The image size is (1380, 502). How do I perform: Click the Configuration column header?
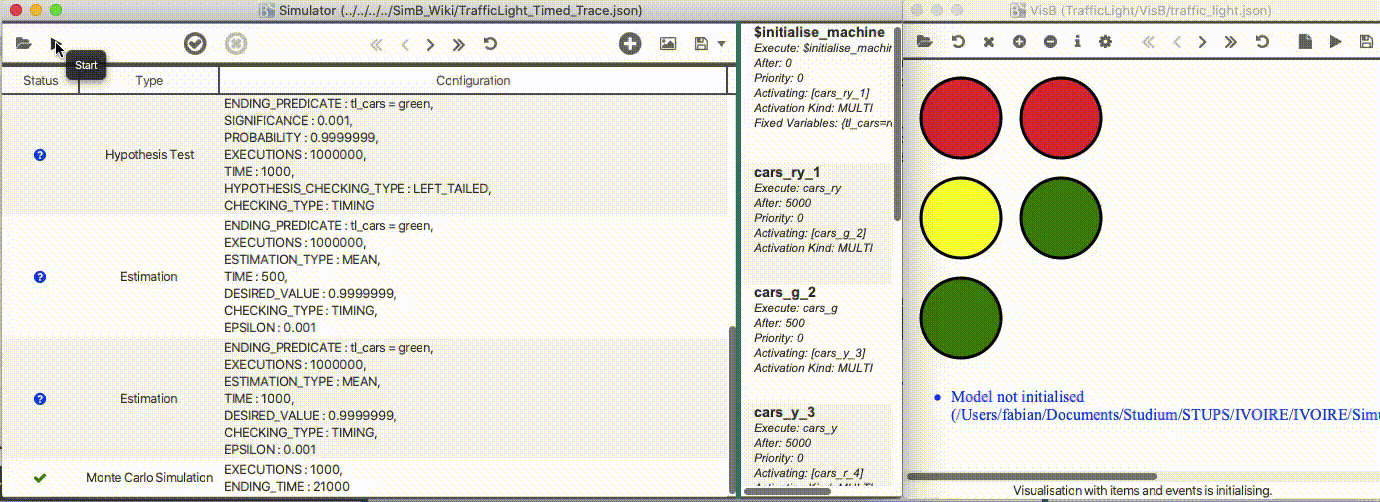473,81
